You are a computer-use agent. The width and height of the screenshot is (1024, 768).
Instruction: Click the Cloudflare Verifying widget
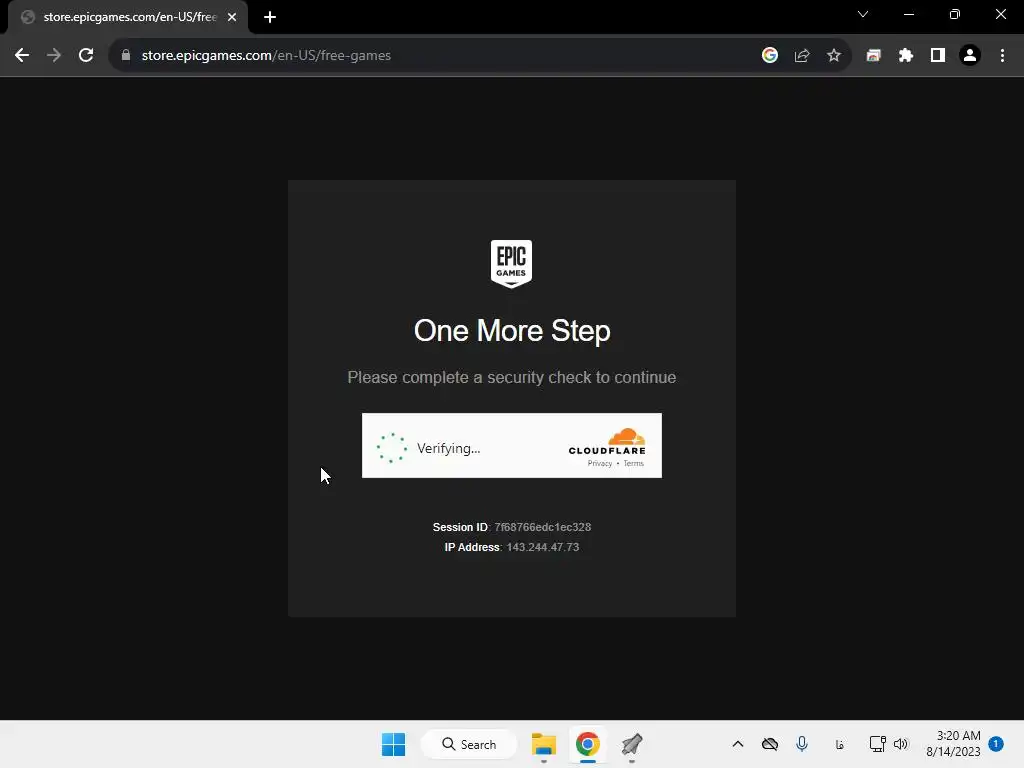tap(512, 445)
